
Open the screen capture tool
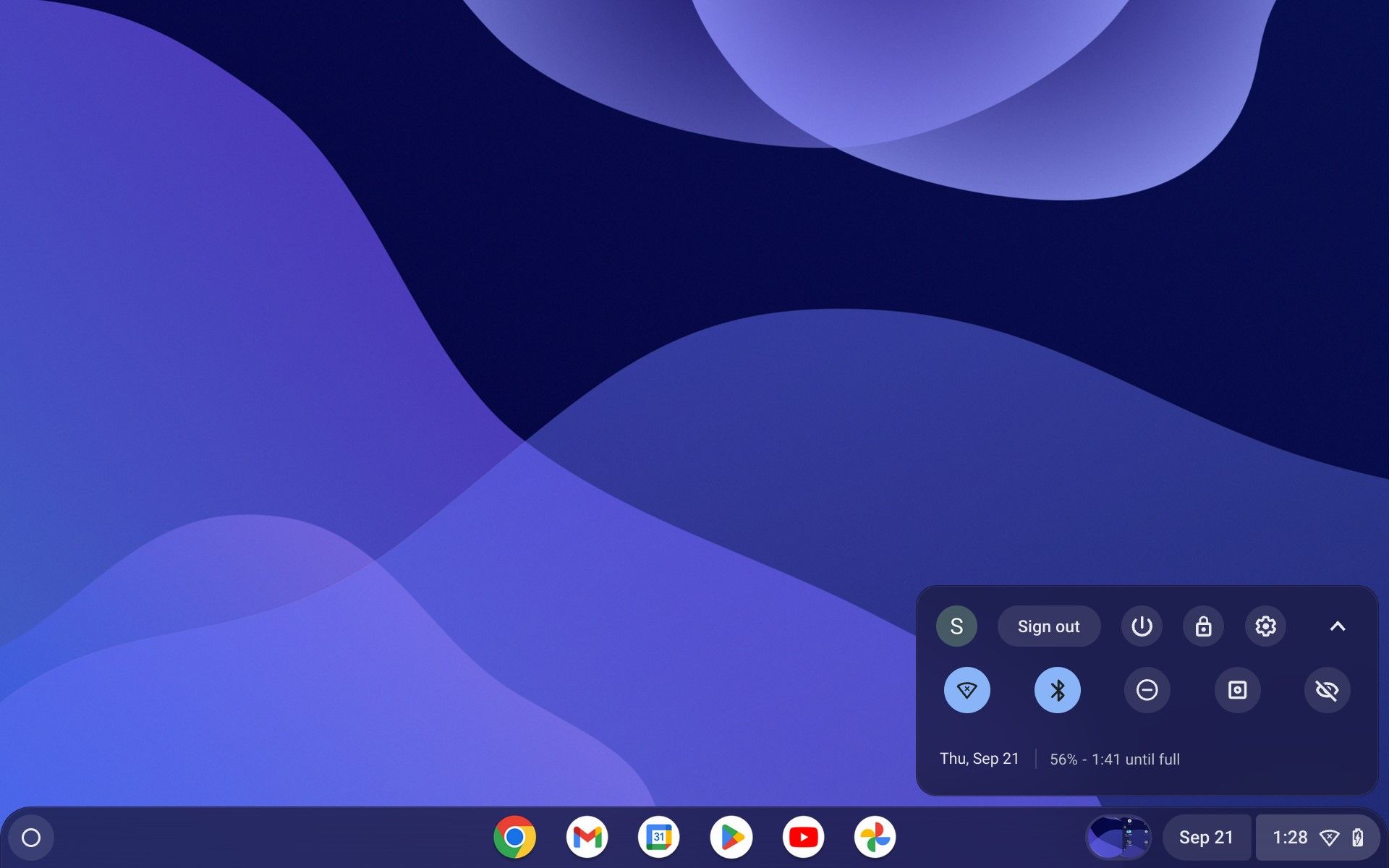(x=1237, y=690)
